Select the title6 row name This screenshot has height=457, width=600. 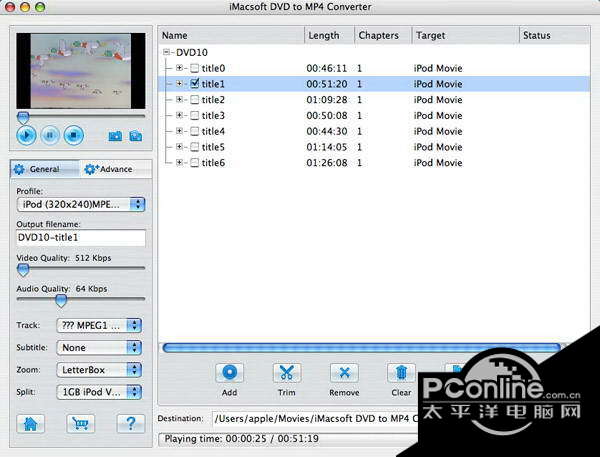(213, 163)
